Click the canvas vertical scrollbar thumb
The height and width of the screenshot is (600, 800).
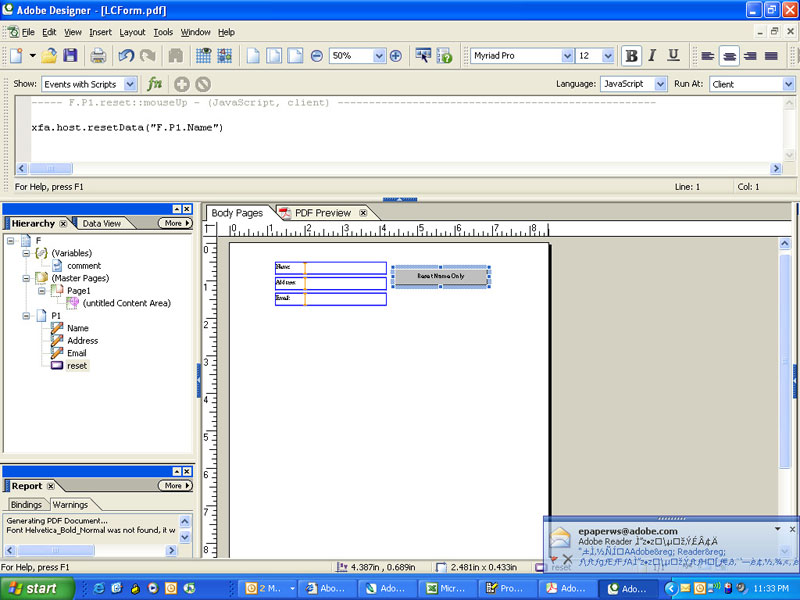coord(785,360)
